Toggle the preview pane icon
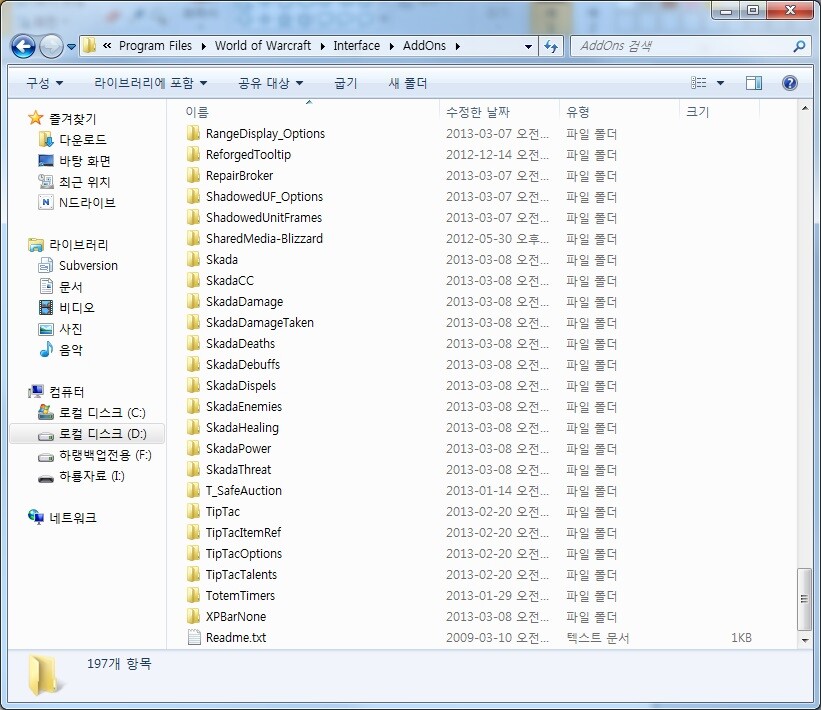Screen dimensions: 822x710 [x=754, y=83]
